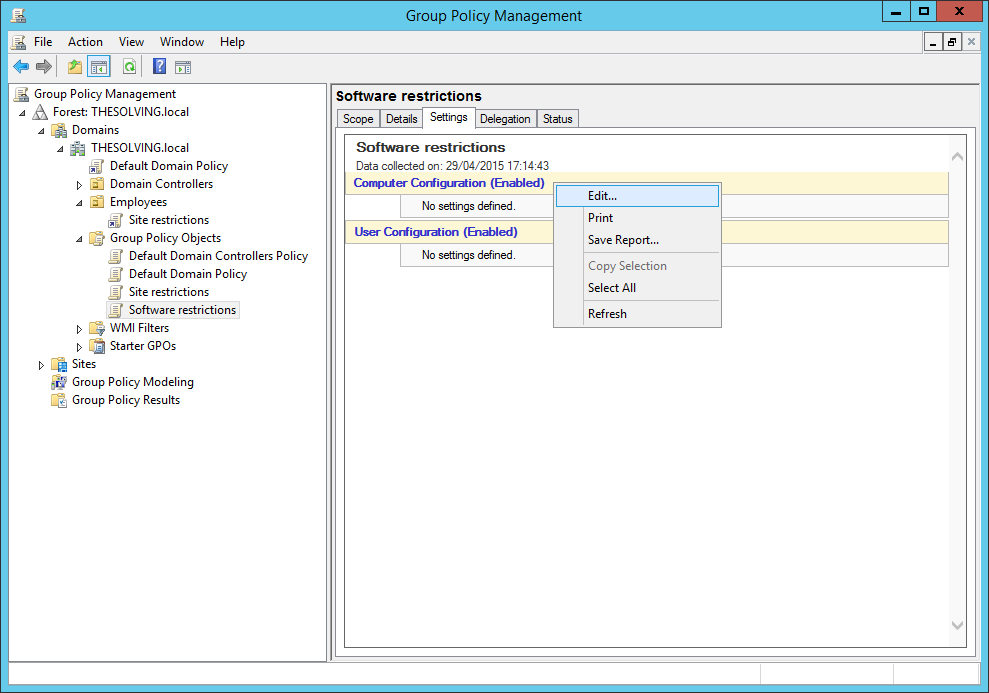
Task: Toggle the Show/Hide Action Pane icon
Action: [183, 67]
